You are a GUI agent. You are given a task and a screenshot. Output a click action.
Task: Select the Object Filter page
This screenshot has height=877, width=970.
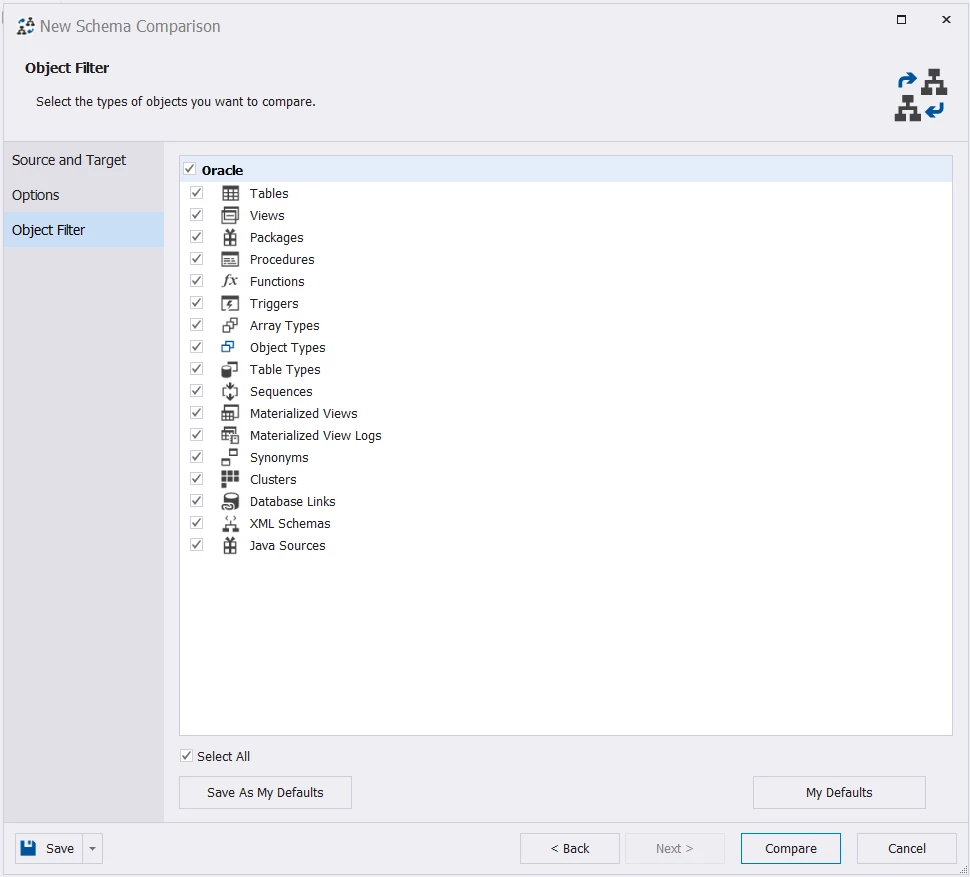coord(84,230)
